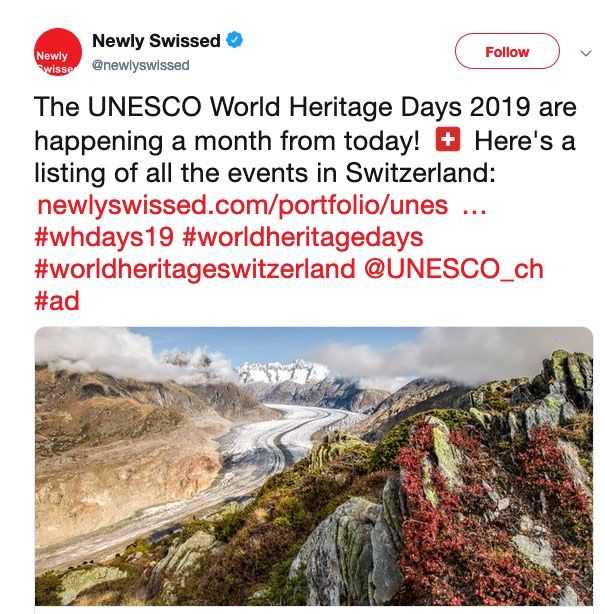Open the @newlyswissed handle link
Viewport: 605px width, 614px height.
[x=140, y=65]
